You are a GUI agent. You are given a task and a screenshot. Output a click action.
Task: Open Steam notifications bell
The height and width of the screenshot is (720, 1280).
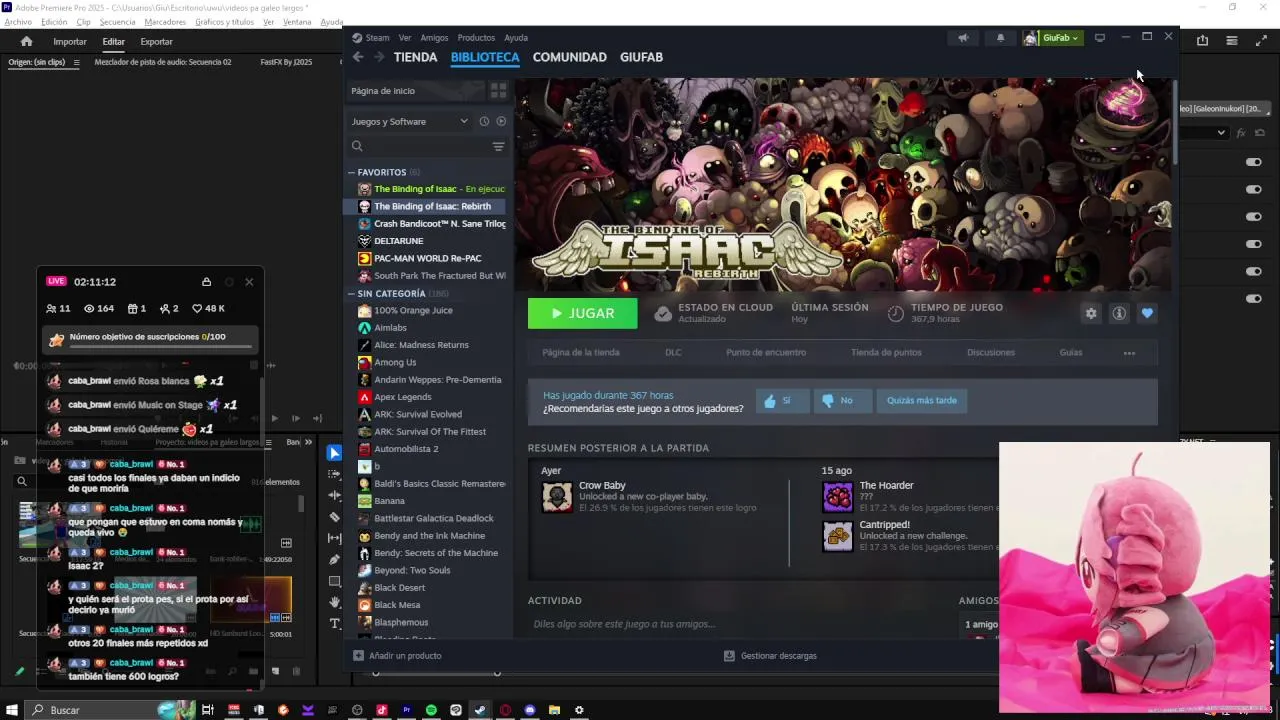1000,38
